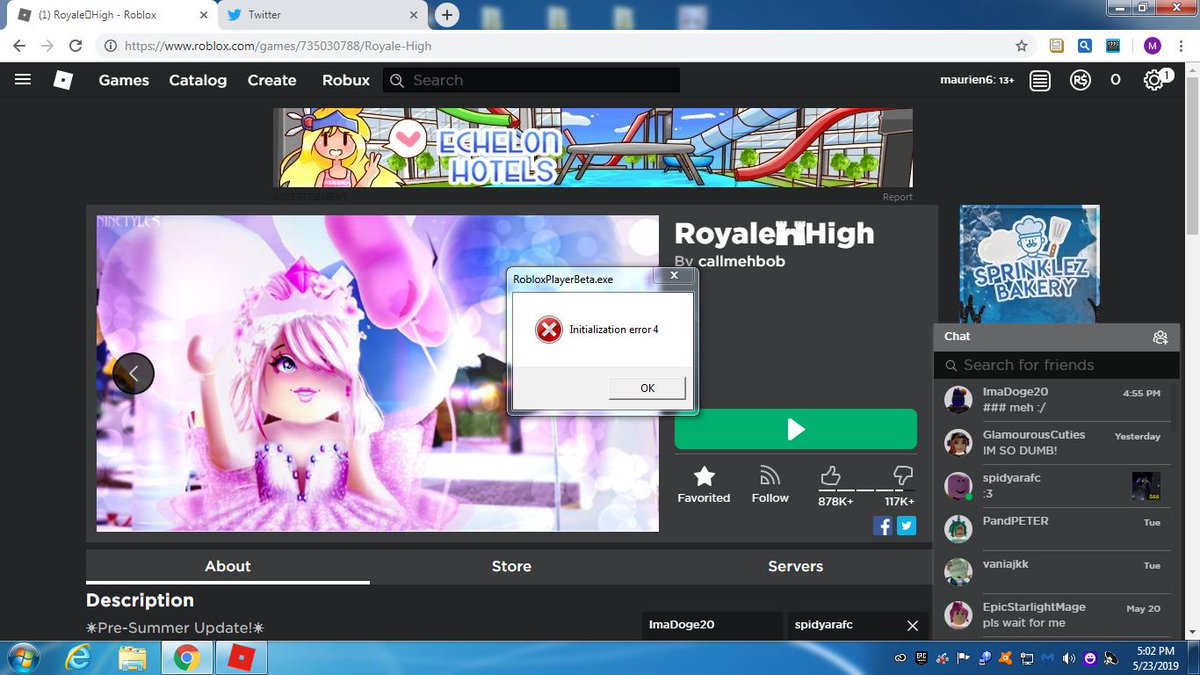The width and height of the screenshot is (1200, 675).
Task: Open the Windows Start button
Action: pos(21,658)
